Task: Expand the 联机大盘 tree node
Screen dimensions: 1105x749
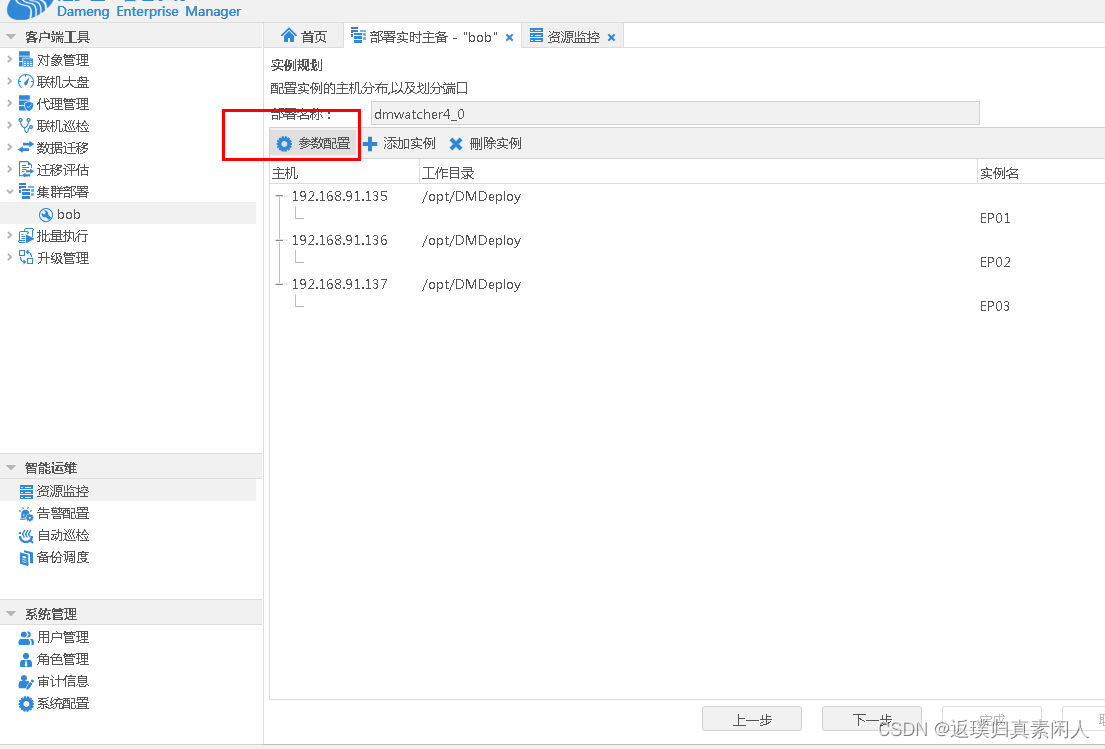Action: [9, 81]
